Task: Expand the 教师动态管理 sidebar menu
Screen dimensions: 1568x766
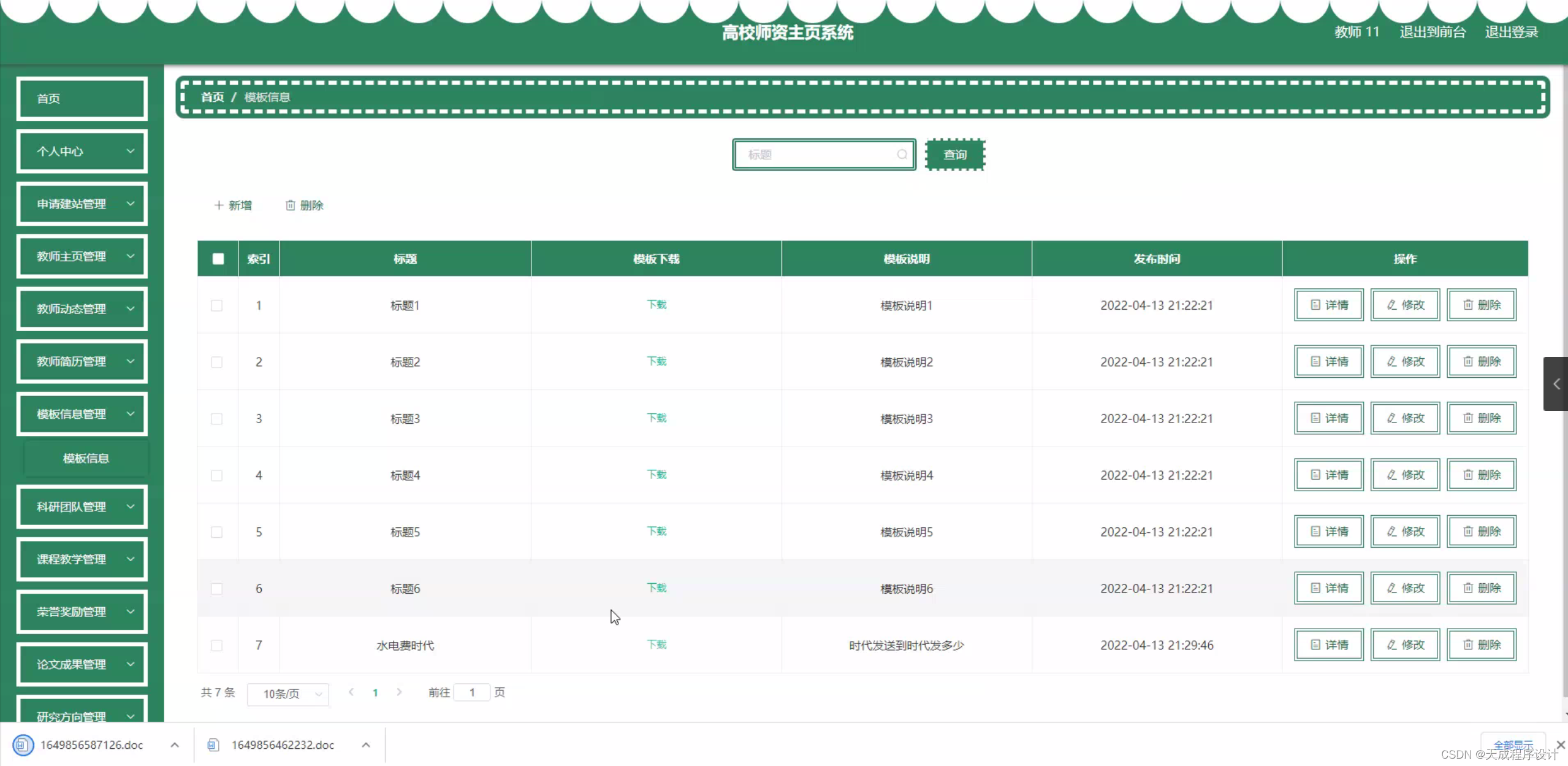Action: [82, 308]
